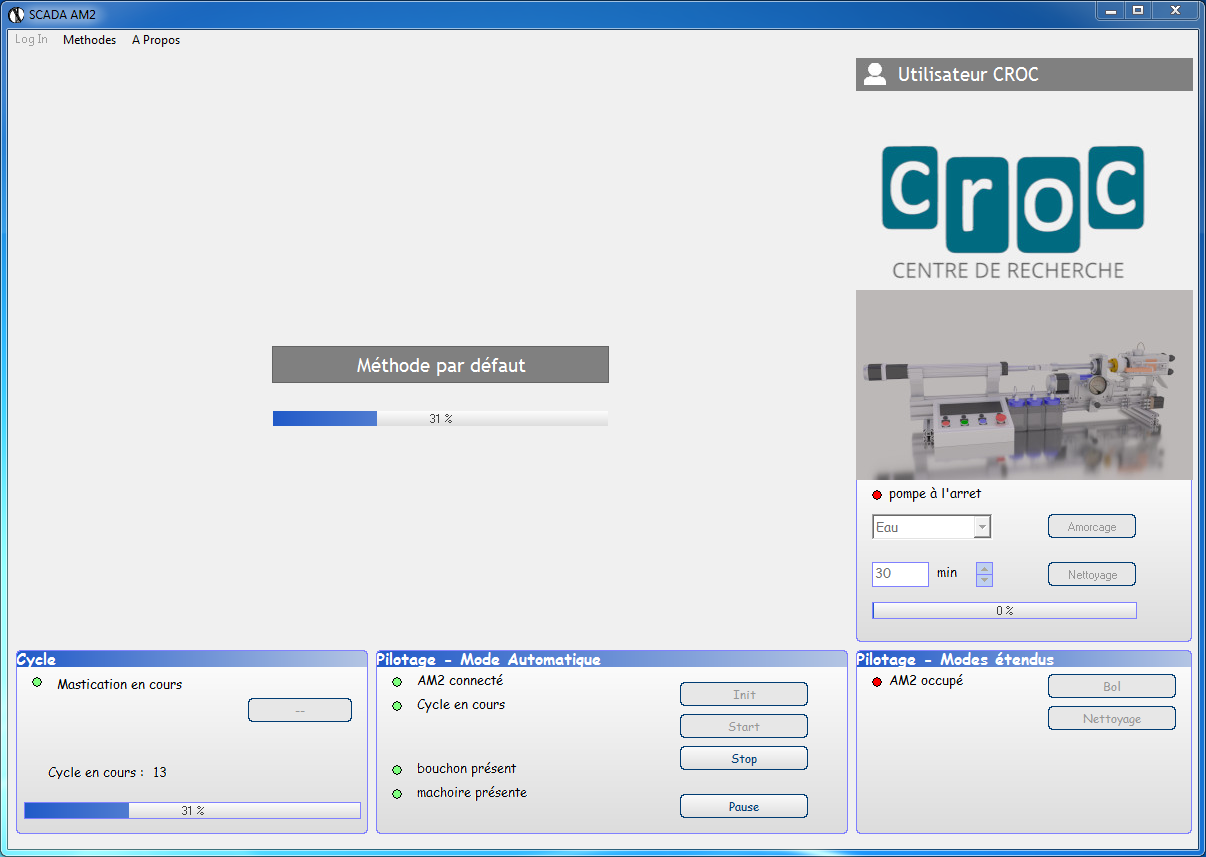Click the bouchon présent green indicator

click(x=397, y=770)
